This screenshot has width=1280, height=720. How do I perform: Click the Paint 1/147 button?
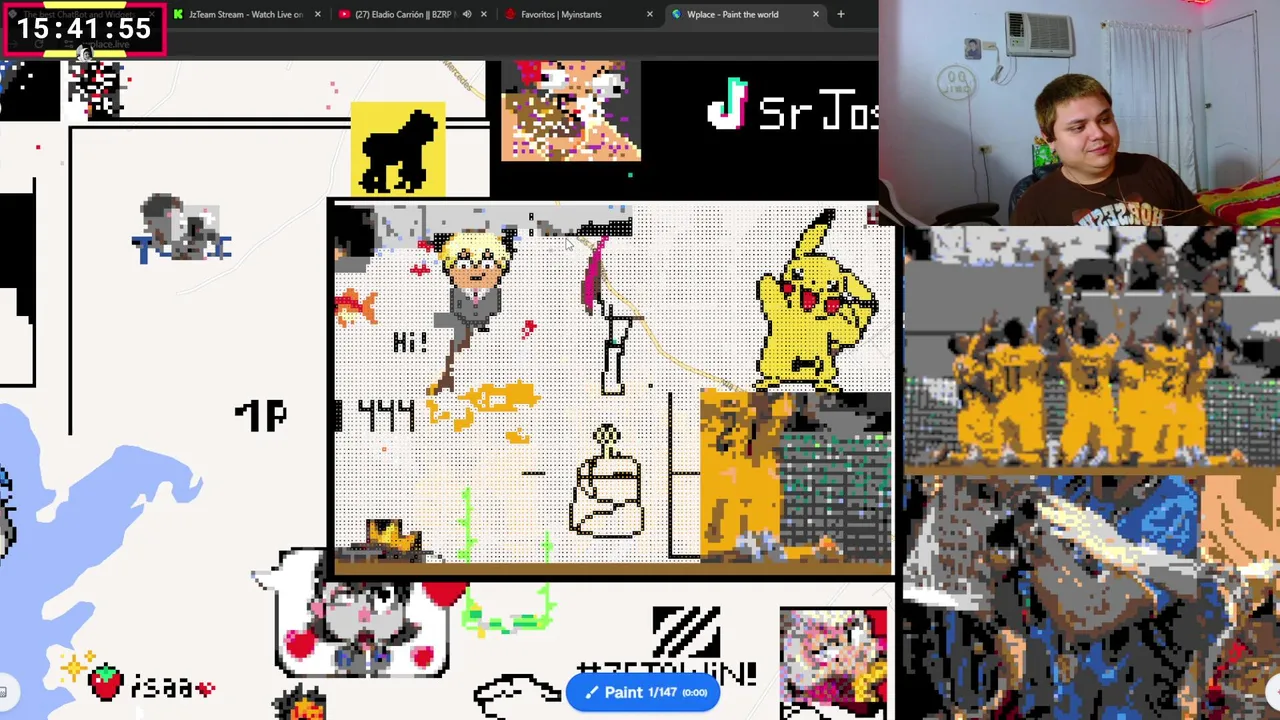[643, 692]
